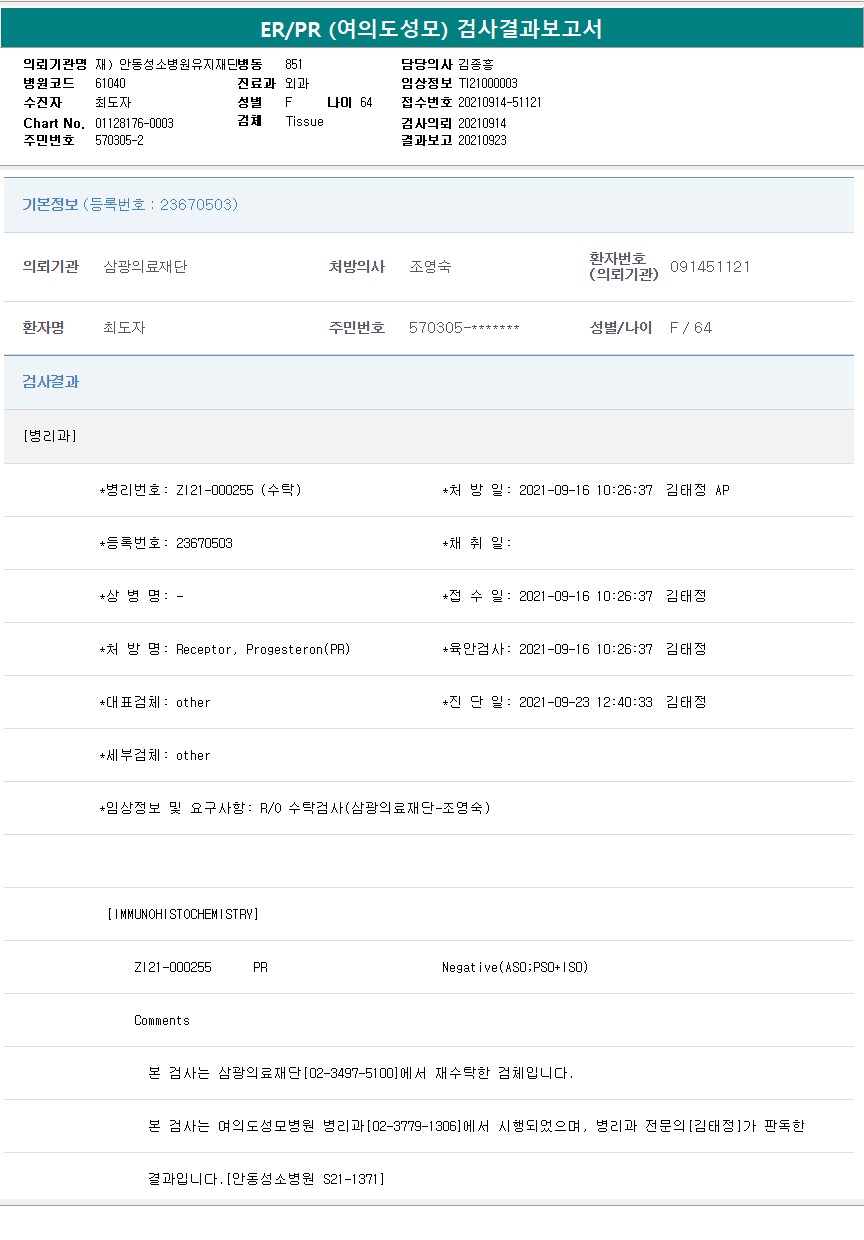Click the 의뢰기관 value 삼광의료재단
This screenshot has width=864, height=1240.
tap(145, 267)
